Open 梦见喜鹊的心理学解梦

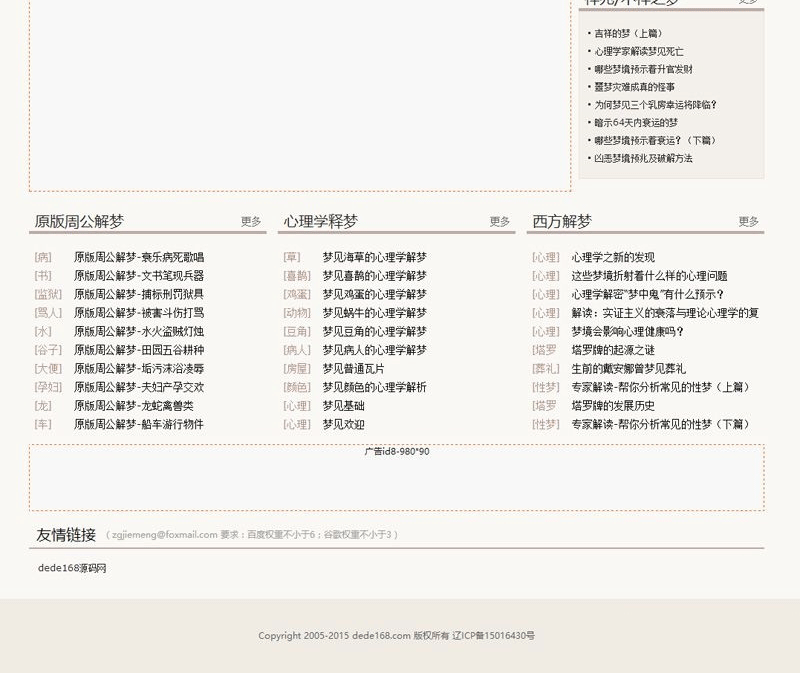[x=374, y=276]
